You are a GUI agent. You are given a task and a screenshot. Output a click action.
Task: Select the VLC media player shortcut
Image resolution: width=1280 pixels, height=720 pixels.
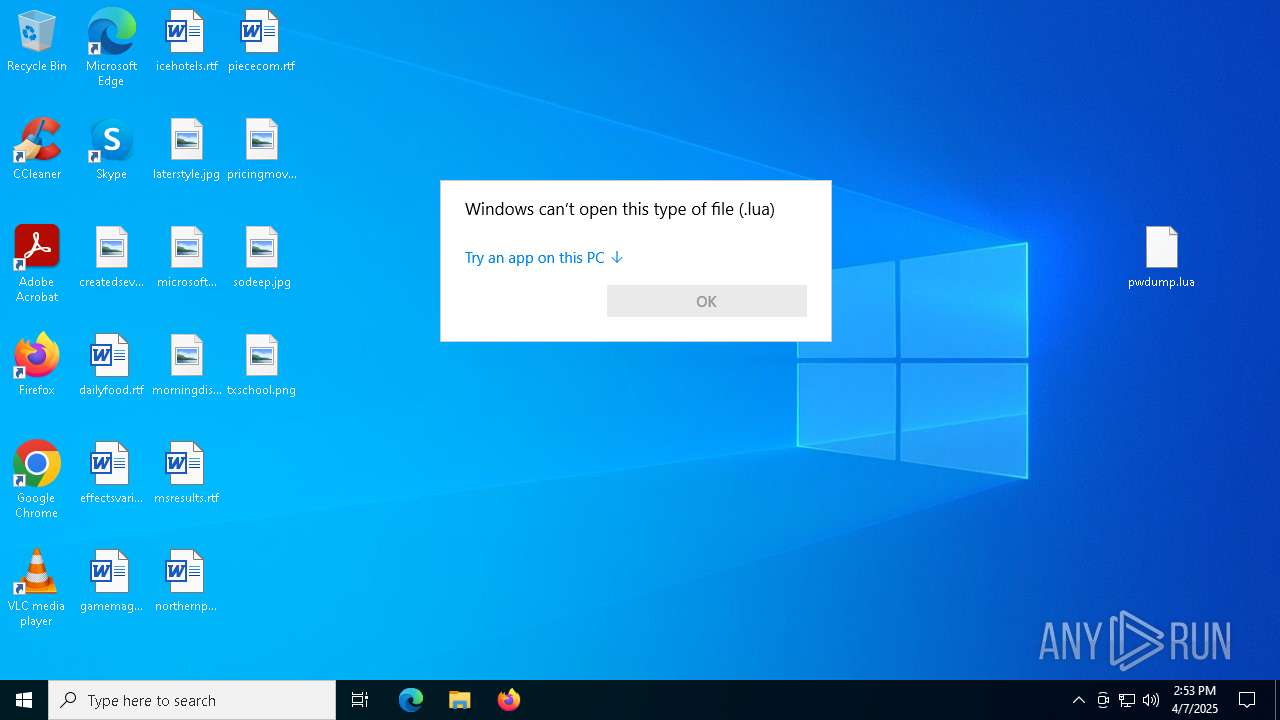pos(37,588)
